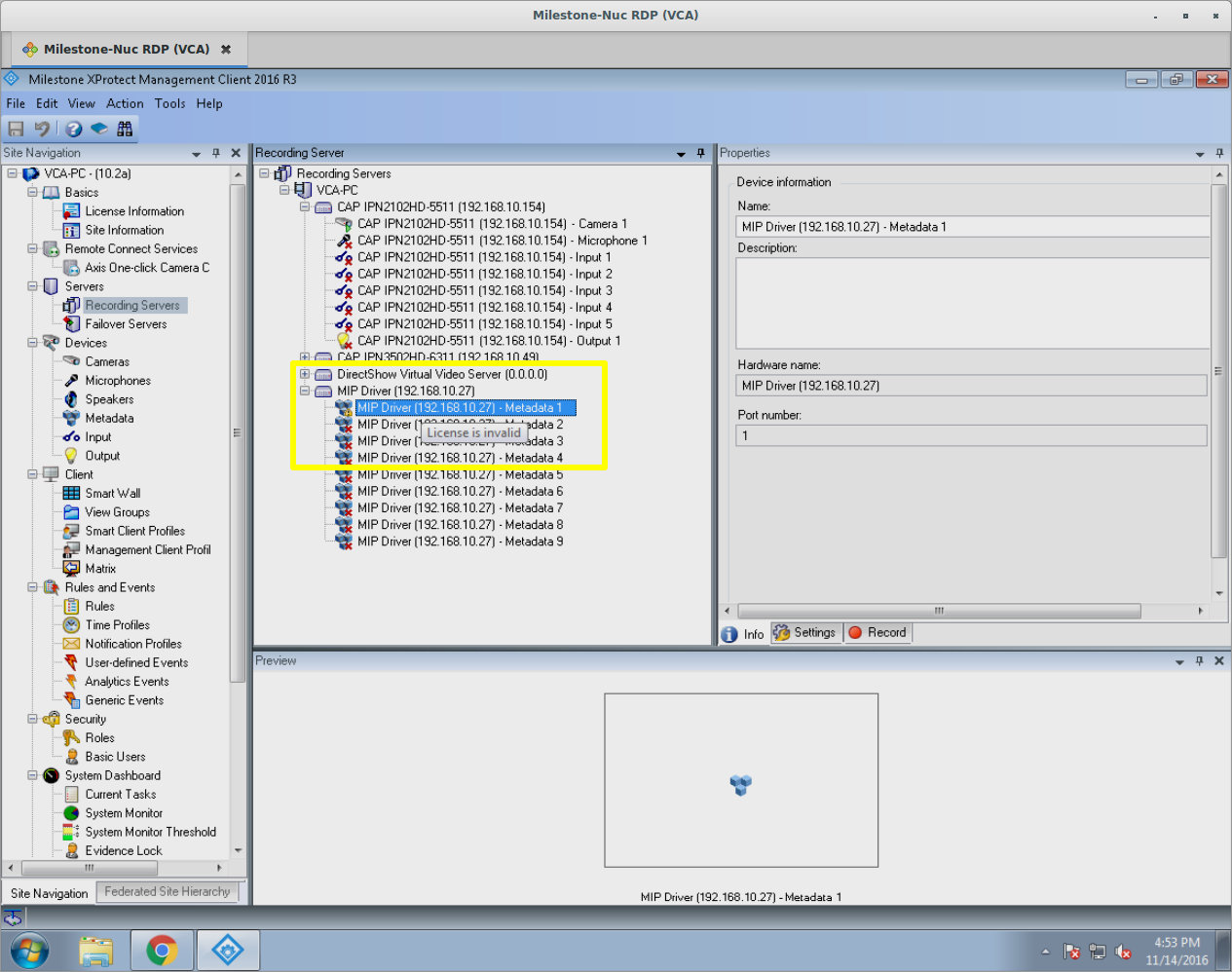Click the volume muted tray icon
The width and height of the screenshot is (1232, 972).
(1123, 952)
